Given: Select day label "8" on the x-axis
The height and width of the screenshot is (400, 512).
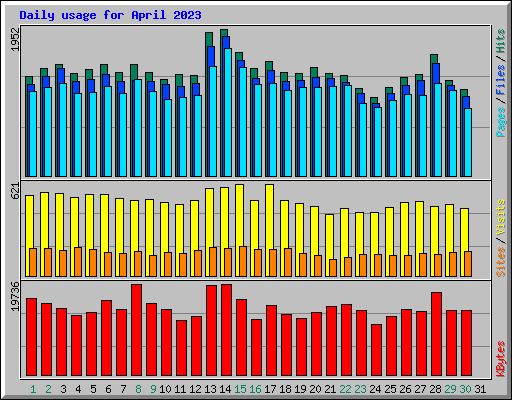Looking at the screenshot, I should (x=138, y=389).
